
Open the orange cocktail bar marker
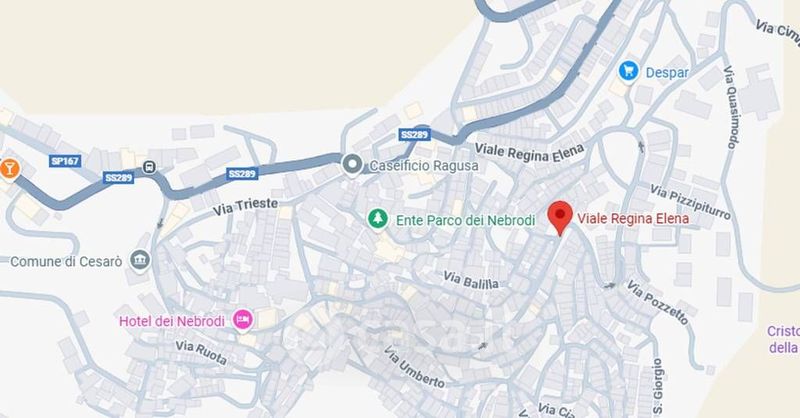coord(9,168)
